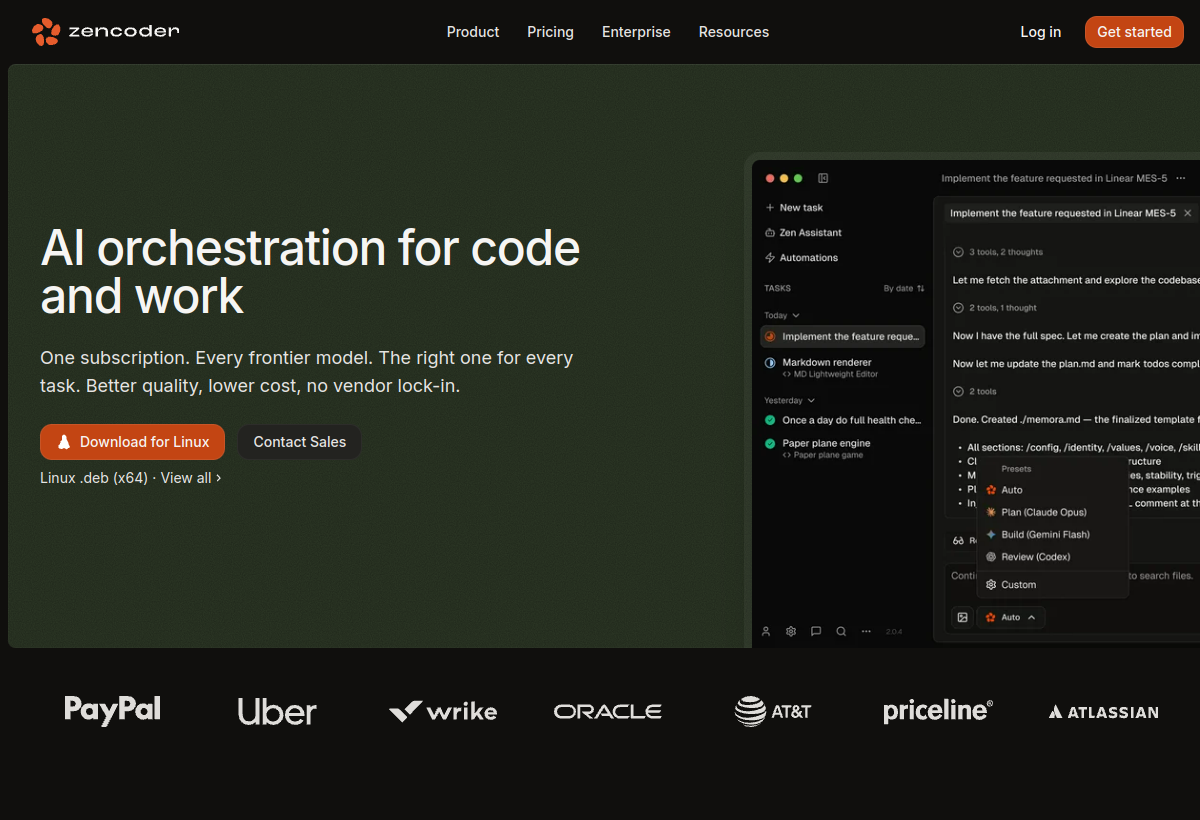The width and height of the screenshot is (1200, 820).
Task: Open the Product menu
Action: pyautogui.click(x=473, y=32)
